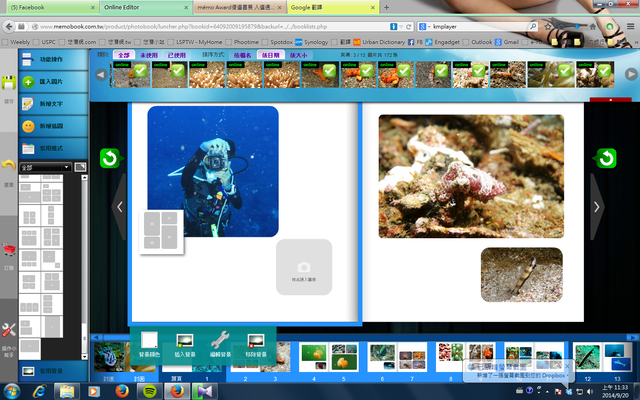Click the expand icon beside layout dropdown

80,167
